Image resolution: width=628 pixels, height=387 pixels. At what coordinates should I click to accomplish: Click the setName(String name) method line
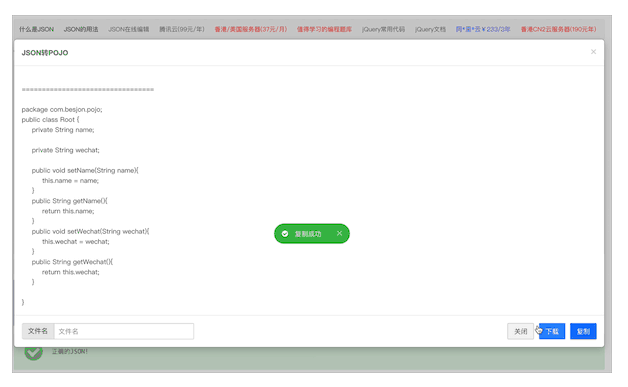click(85, 170)
